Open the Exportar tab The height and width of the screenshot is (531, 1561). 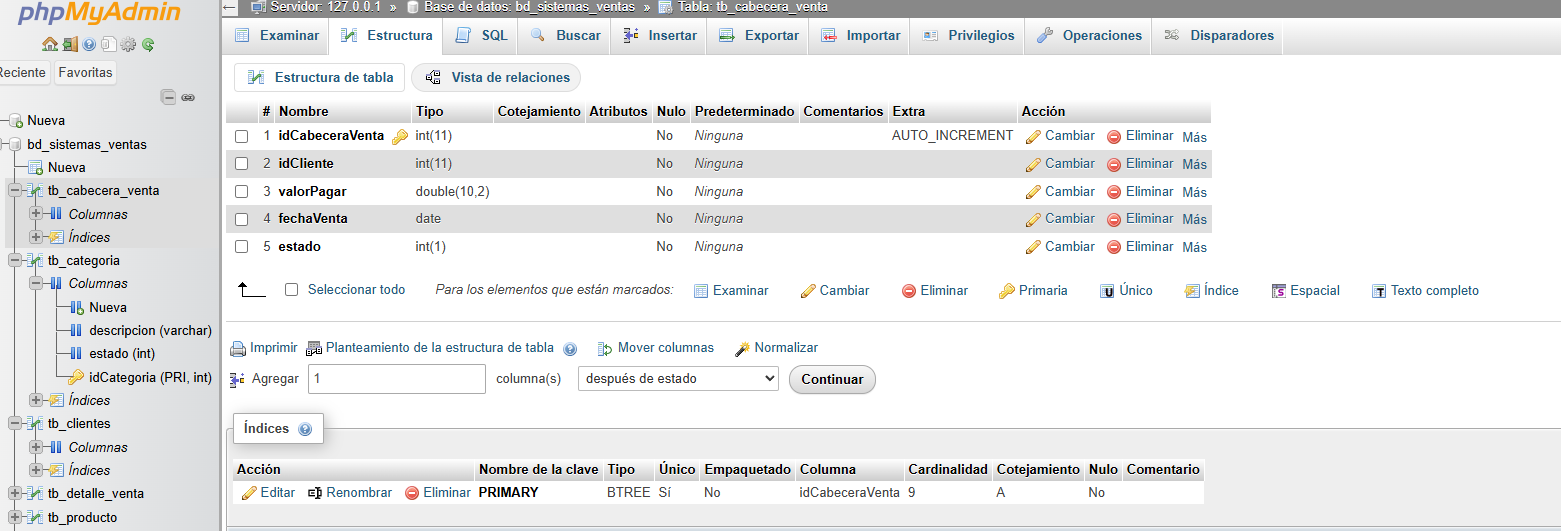pyautogui.click(x=758, y=36)
